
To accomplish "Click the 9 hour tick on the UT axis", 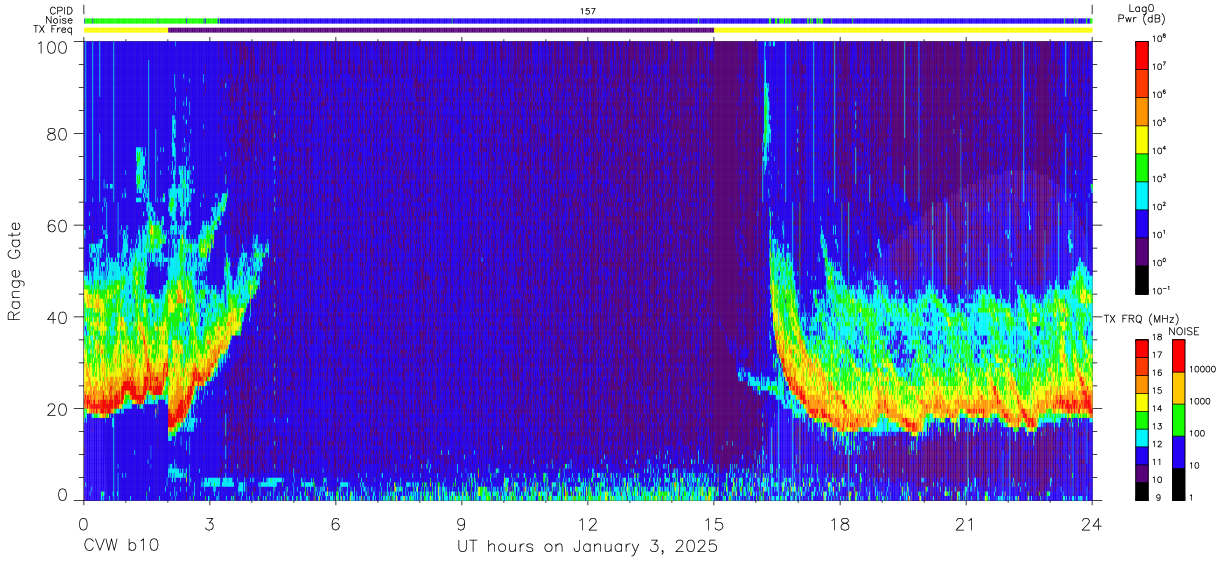I will pos(462,524).
